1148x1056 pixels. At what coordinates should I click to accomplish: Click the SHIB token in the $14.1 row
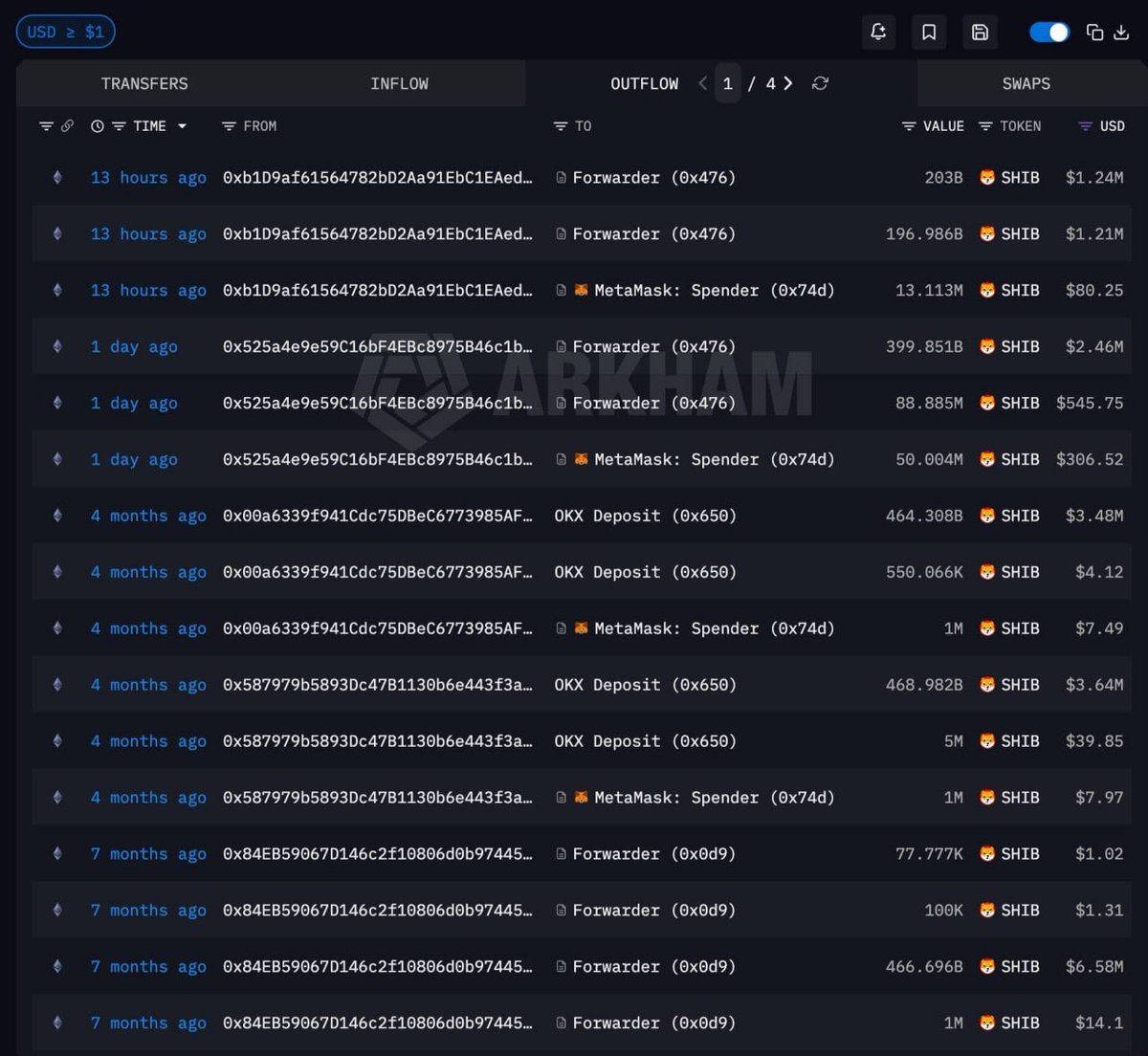pos(1009,1023)
